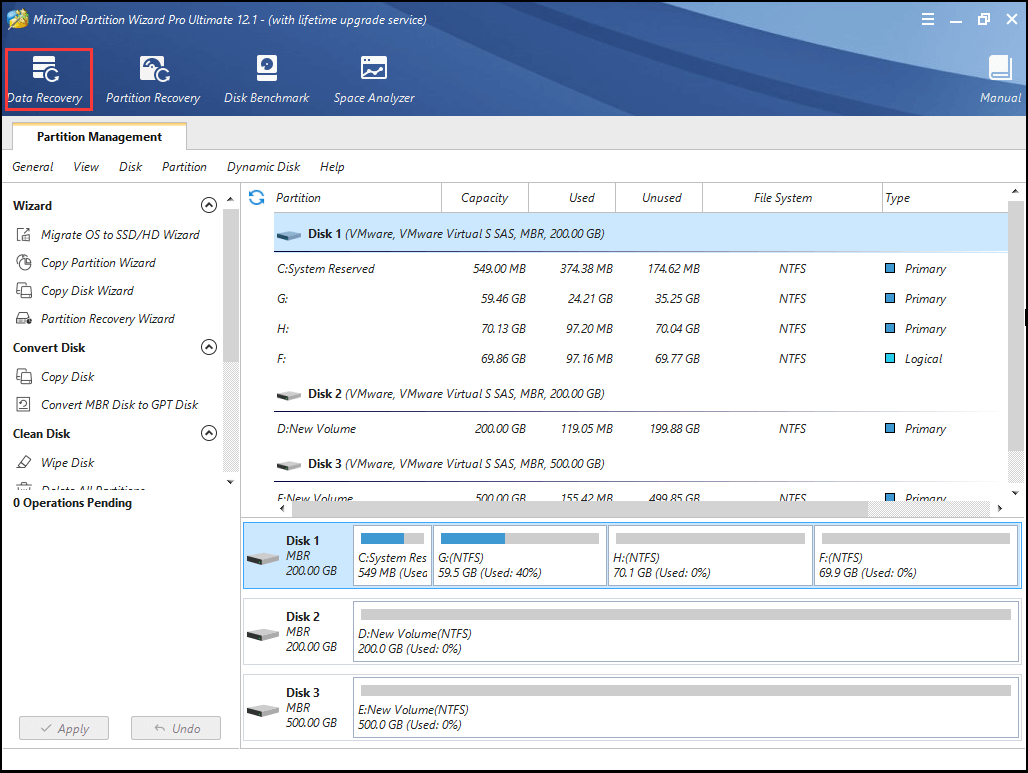
Task: Click the refresh icon beside the Partition column
Action: 257,197
